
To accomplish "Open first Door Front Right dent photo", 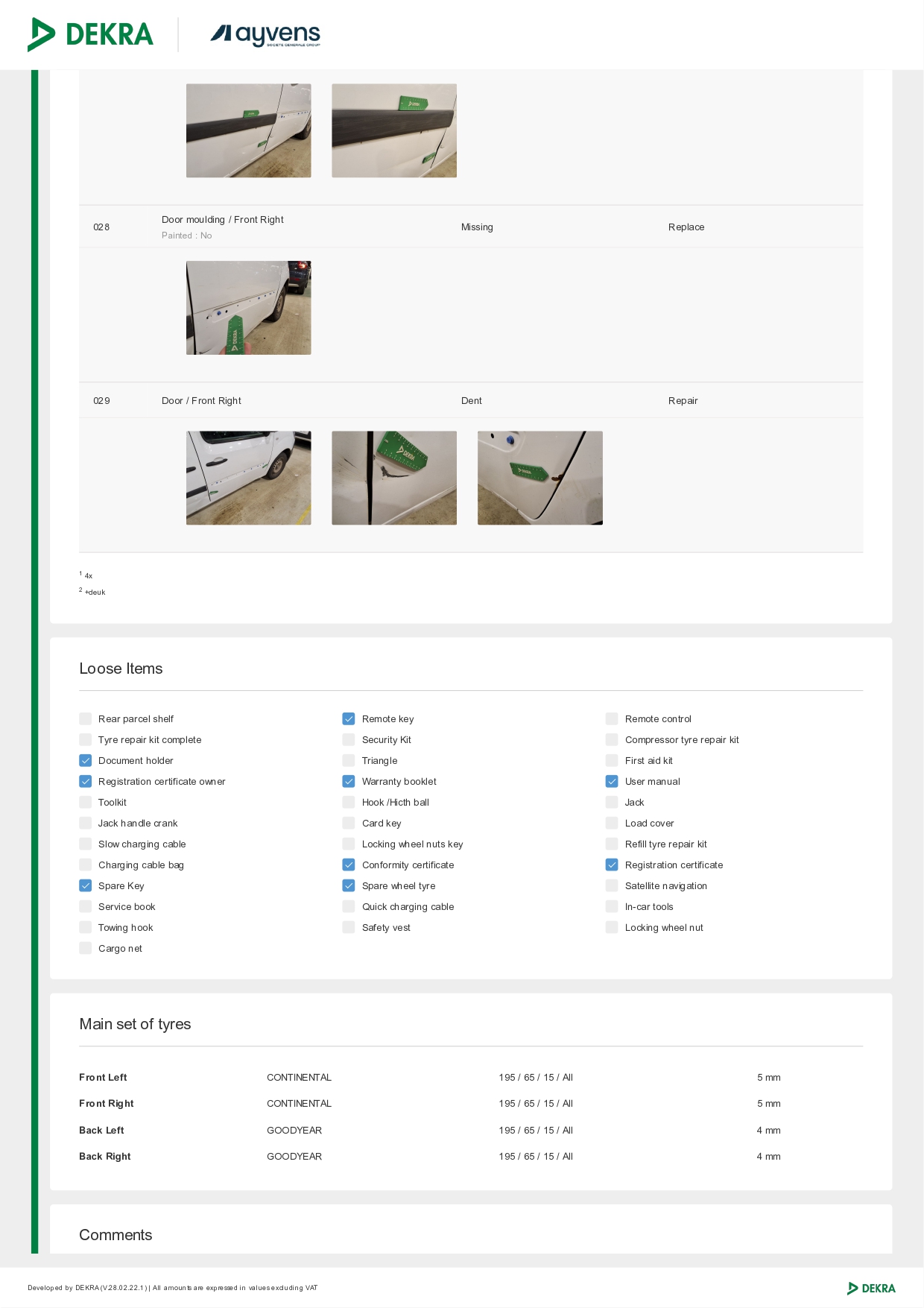I will [248, 478].
